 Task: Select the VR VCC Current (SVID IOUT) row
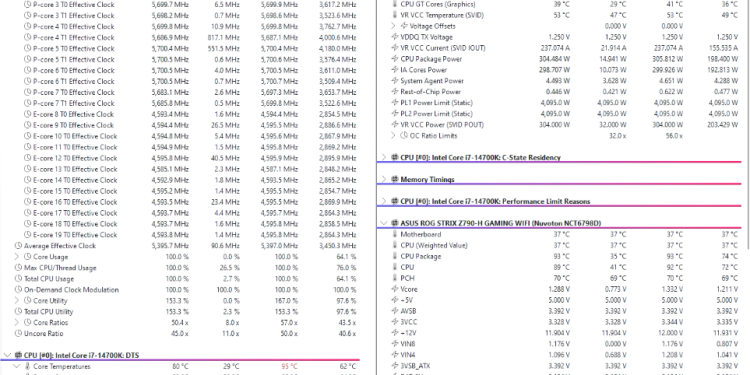563,48
